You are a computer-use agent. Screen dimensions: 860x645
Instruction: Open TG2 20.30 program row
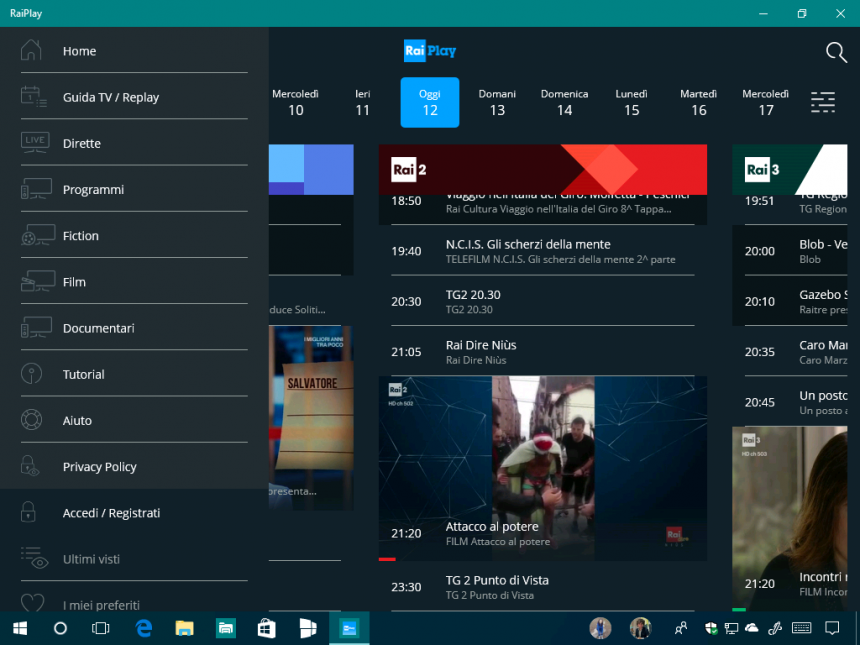pyautogui.click(x=542, y=301)
